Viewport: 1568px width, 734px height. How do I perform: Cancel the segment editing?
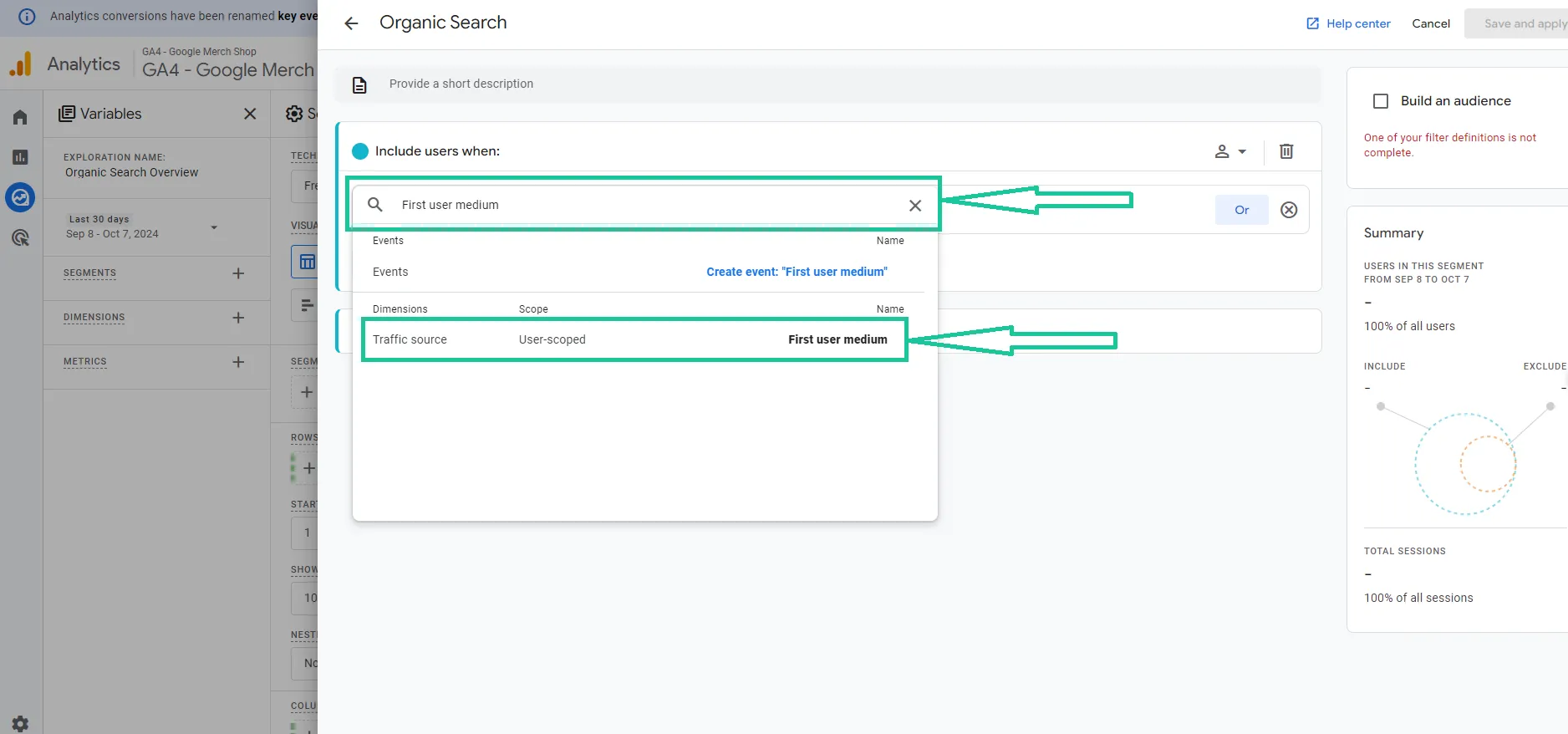pyautogui.click(x=1430, y=23)
